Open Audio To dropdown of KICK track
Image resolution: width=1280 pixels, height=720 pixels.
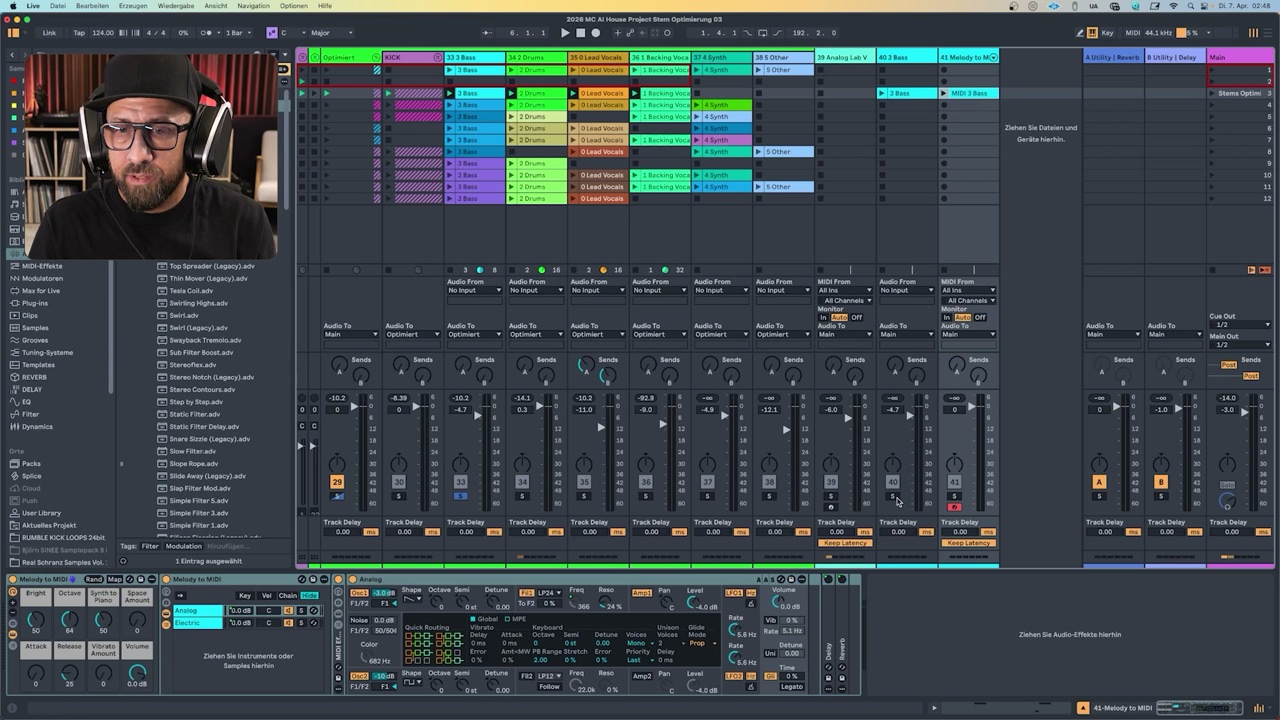(413, 334)
